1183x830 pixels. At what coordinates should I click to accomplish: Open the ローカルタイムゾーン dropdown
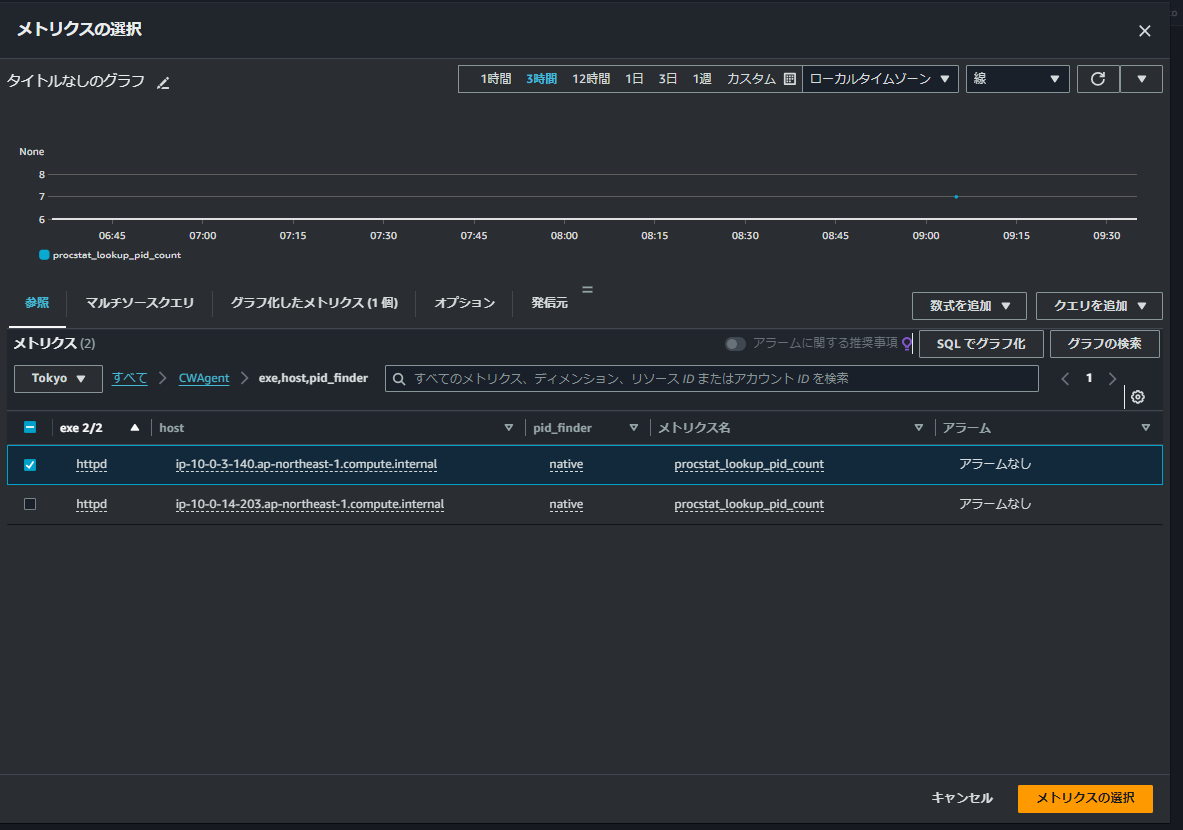pyautogui.click(x=880, y=78)
